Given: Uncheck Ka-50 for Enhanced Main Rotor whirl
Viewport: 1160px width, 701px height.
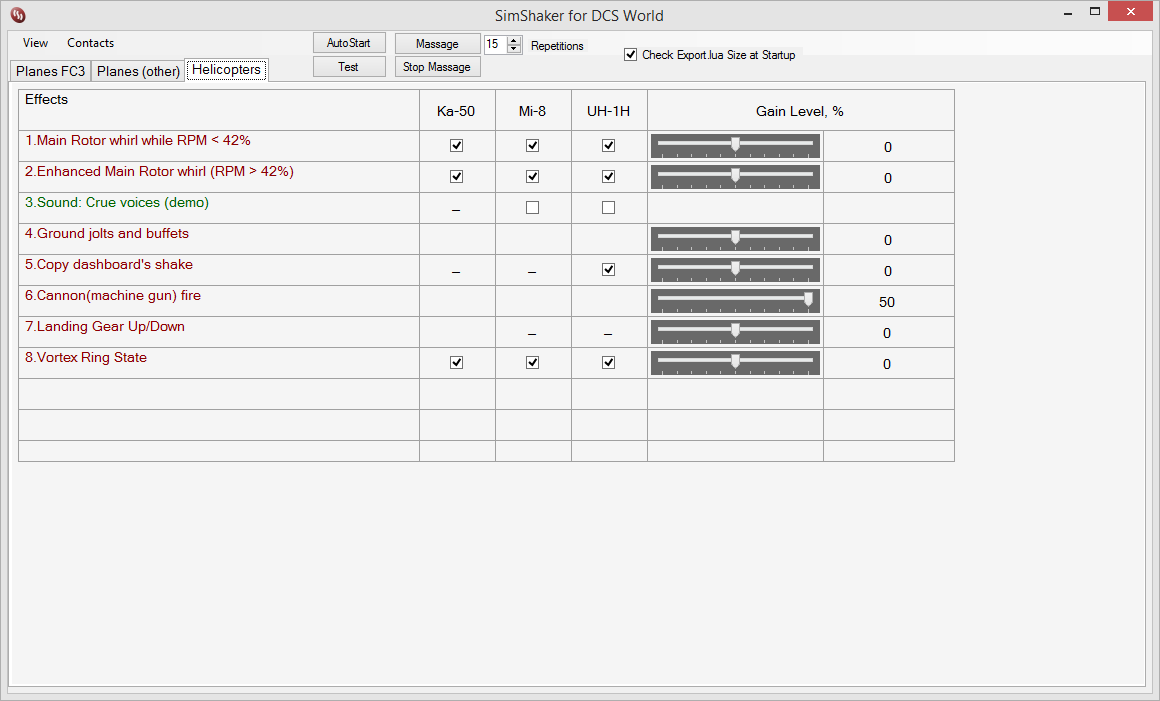Looking at the screenshot, I should pos(456,177).
